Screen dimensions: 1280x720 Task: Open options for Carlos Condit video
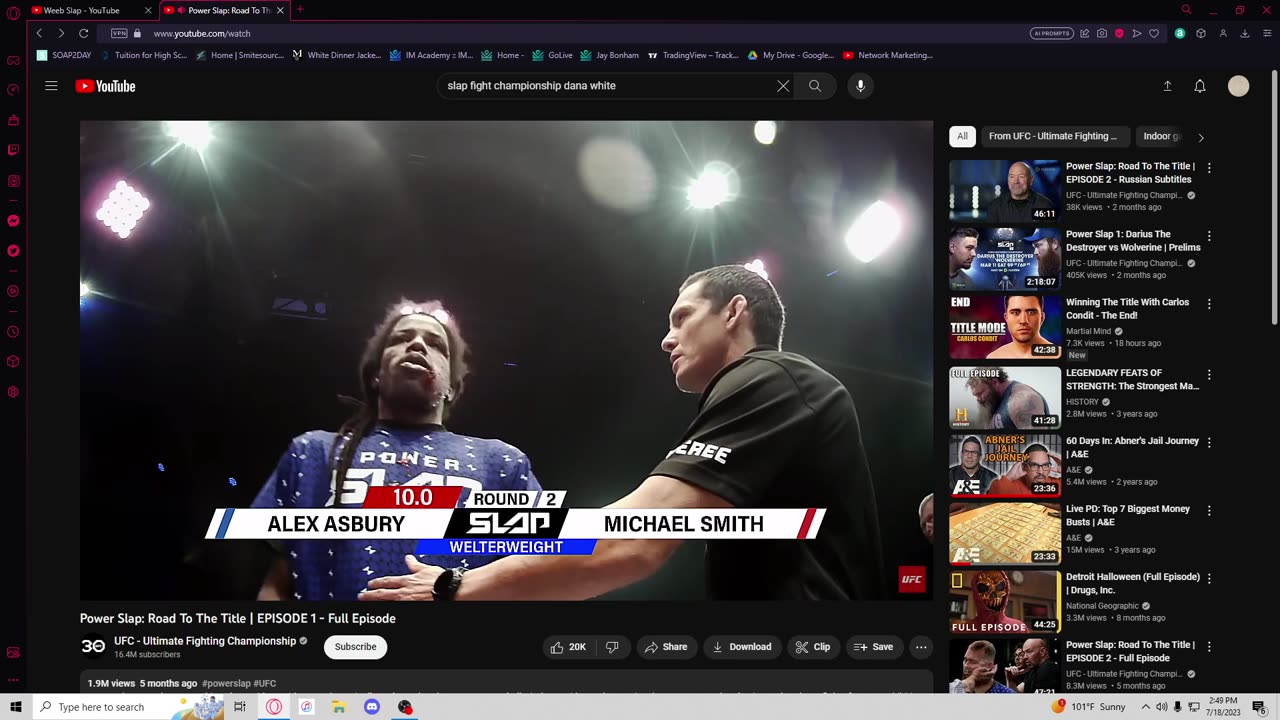[x=1209, y=304]
